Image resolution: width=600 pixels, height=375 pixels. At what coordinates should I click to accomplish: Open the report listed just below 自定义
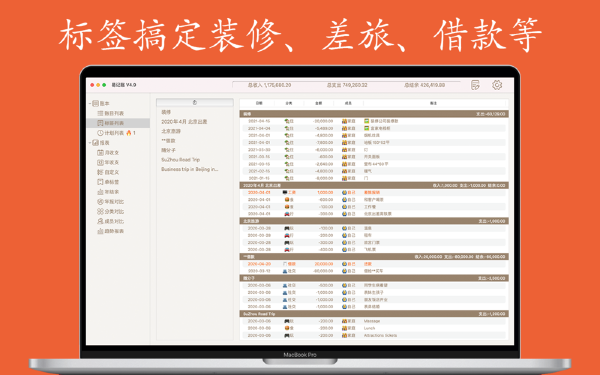108,182
